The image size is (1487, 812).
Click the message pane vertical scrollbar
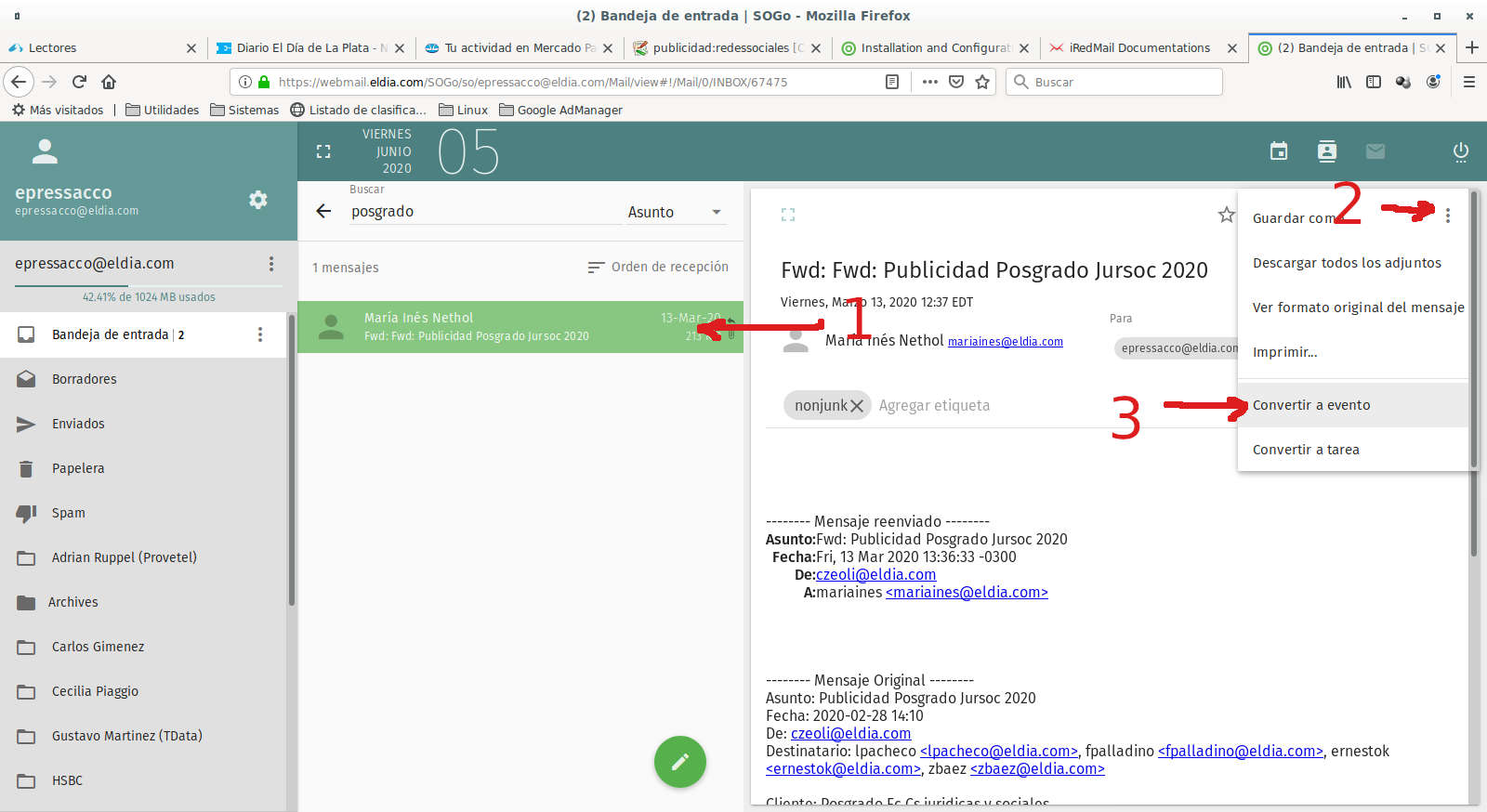(x=1474, y=372)
